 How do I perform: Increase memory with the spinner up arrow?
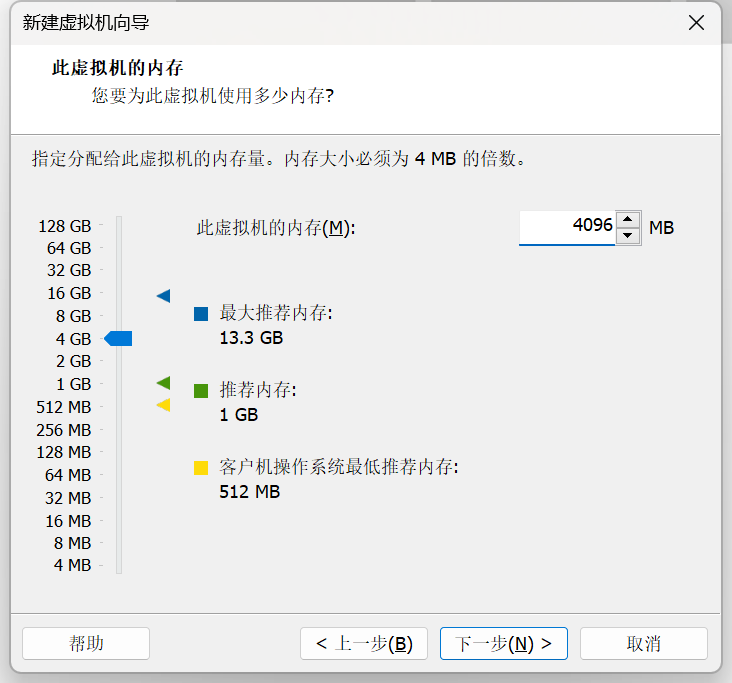[x=628, y=219]
